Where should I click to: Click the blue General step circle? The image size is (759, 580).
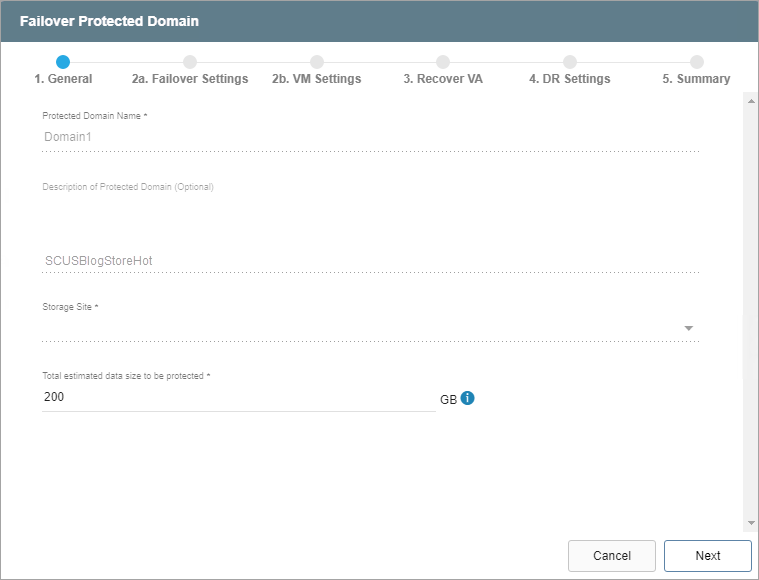point(63,62)
